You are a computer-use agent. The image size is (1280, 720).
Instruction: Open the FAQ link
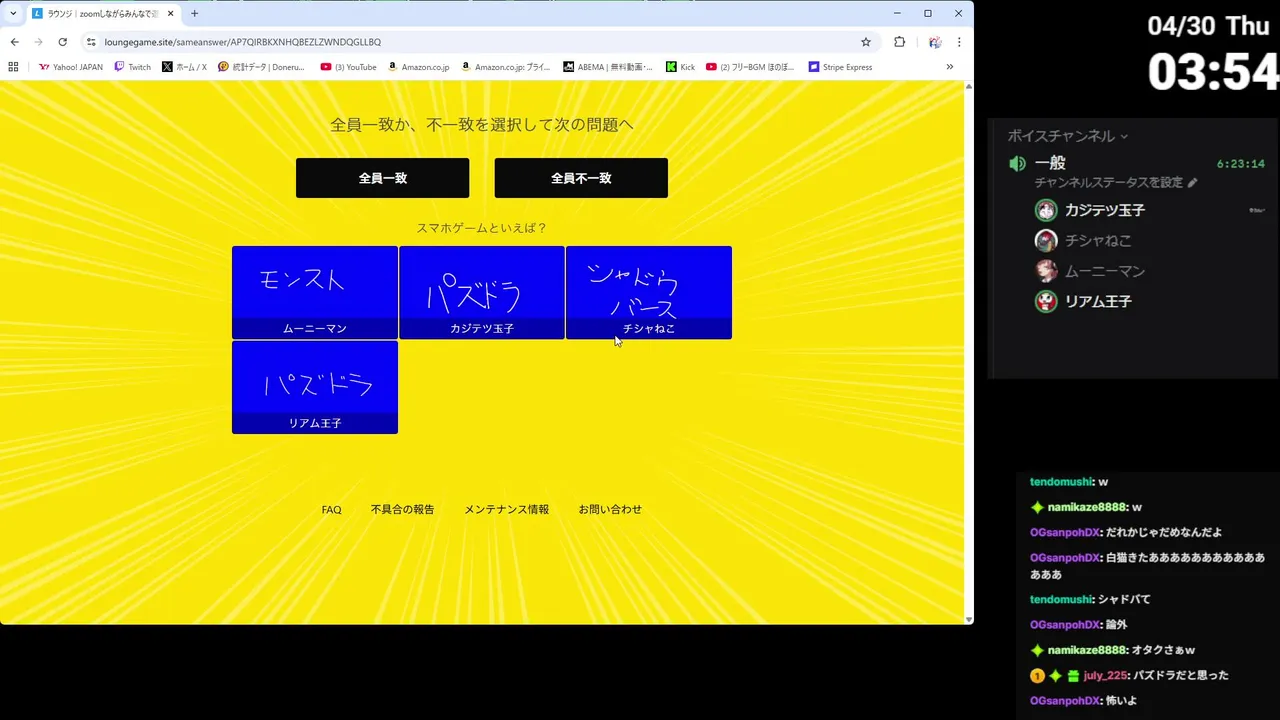coord(331,510)
